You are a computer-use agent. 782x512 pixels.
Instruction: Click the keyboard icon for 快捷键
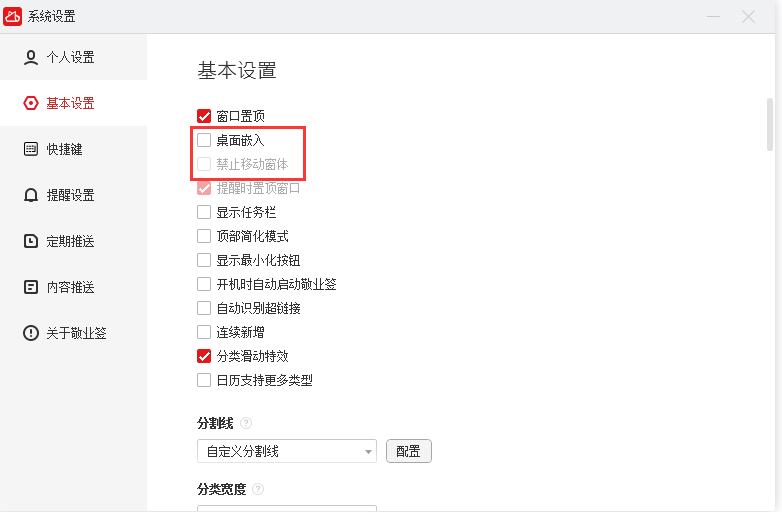pos(31,149)
